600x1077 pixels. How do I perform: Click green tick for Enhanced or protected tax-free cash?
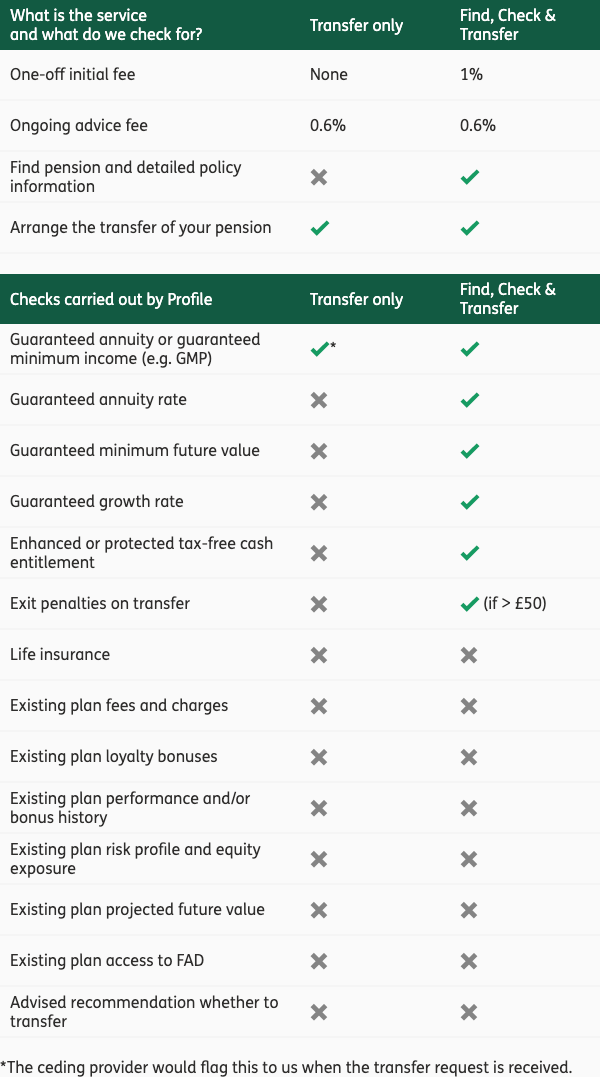[470, 553]
